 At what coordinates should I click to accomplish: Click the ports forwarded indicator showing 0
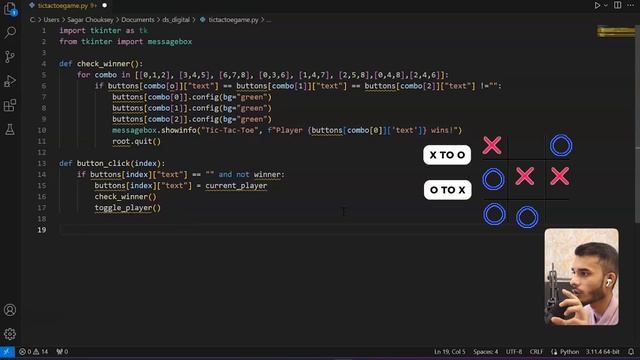click(x=62, y=351)
